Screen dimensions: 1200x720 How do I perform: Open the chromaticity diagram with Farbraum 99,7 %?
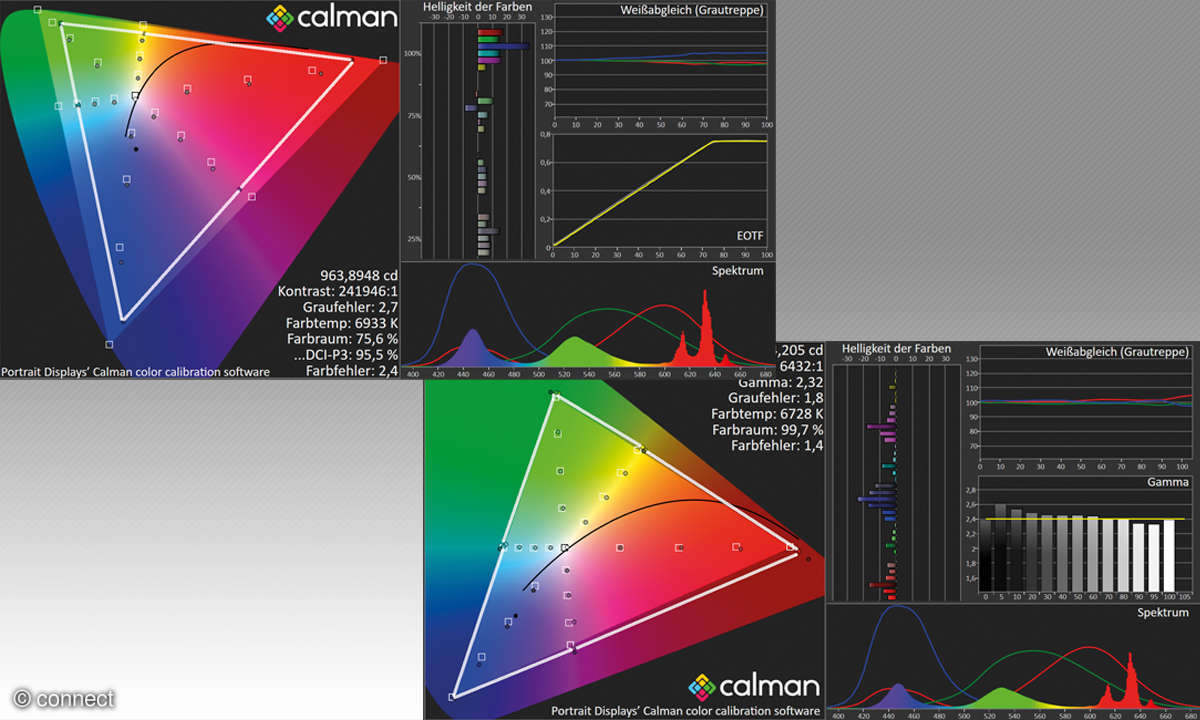(x=625, y=550)
